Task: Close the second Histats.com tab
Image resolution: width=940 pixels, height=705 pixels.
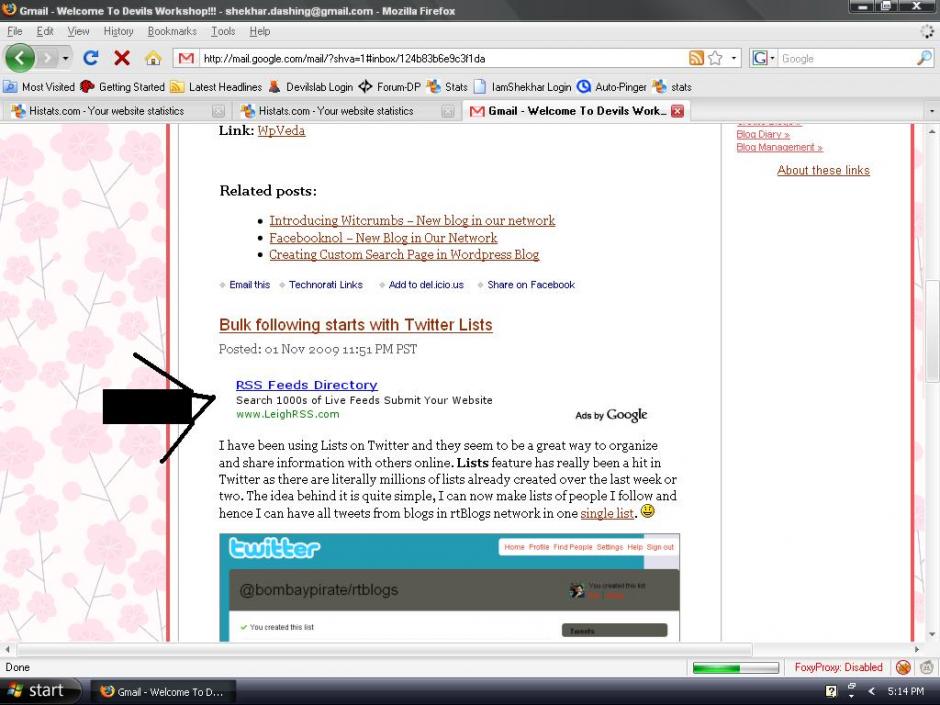Action: (447, 111)
